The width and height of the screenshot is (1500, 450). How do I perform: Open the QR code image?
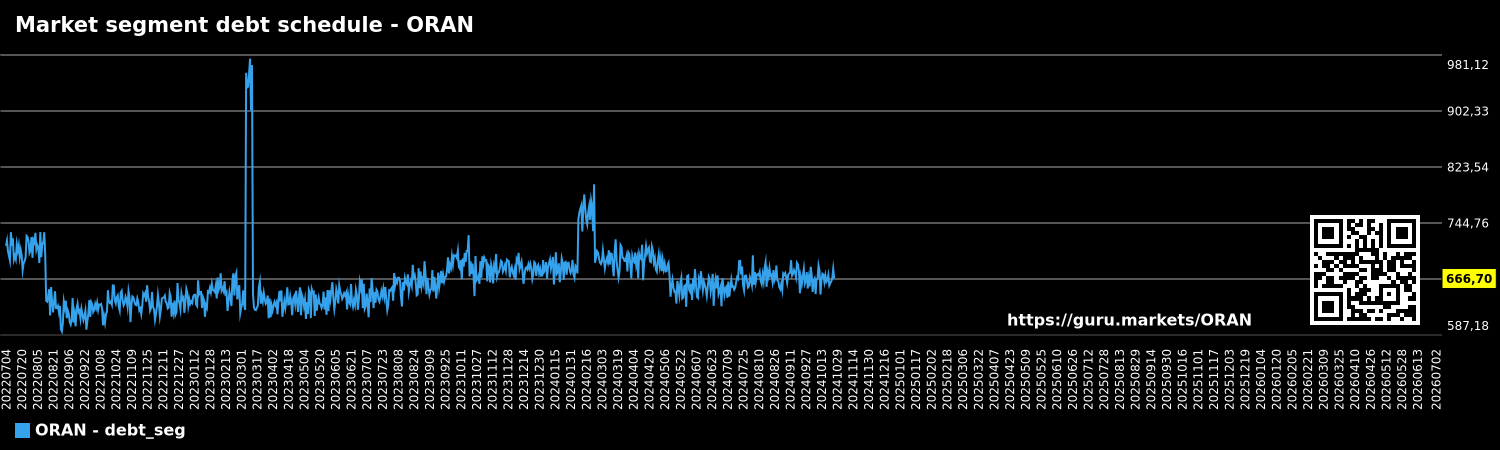[1365, 270]
